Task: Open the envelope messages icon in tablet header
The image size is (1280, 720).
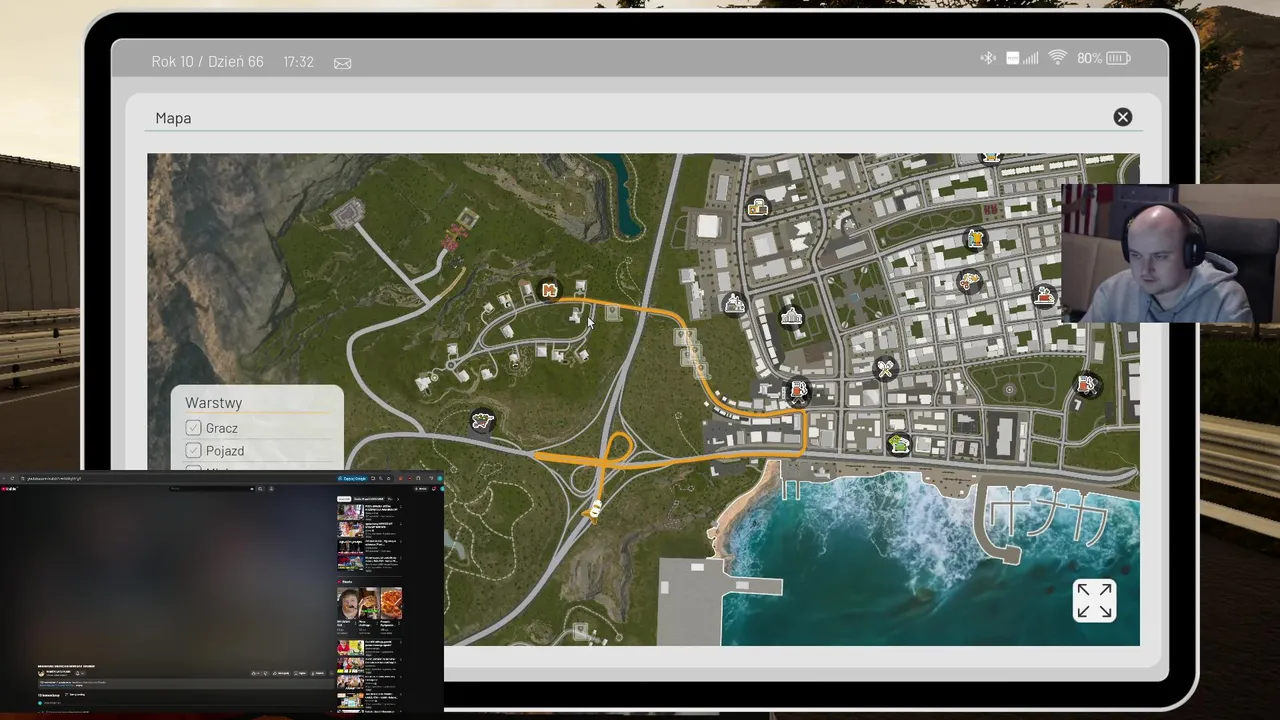Action: click(343, 63)
